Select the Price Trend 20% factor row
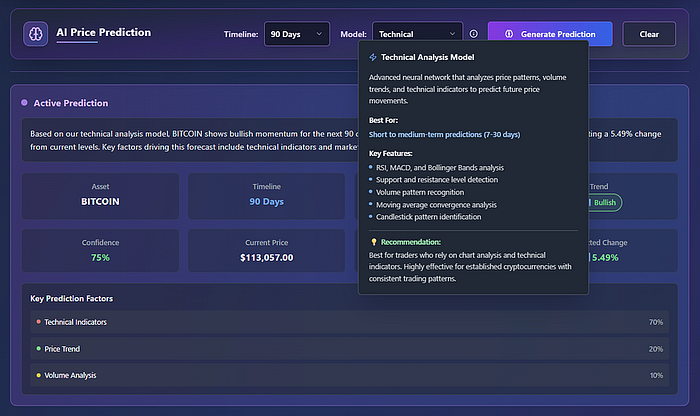The height and width of the screenshot is (416, 700). [x=350, y=349]
